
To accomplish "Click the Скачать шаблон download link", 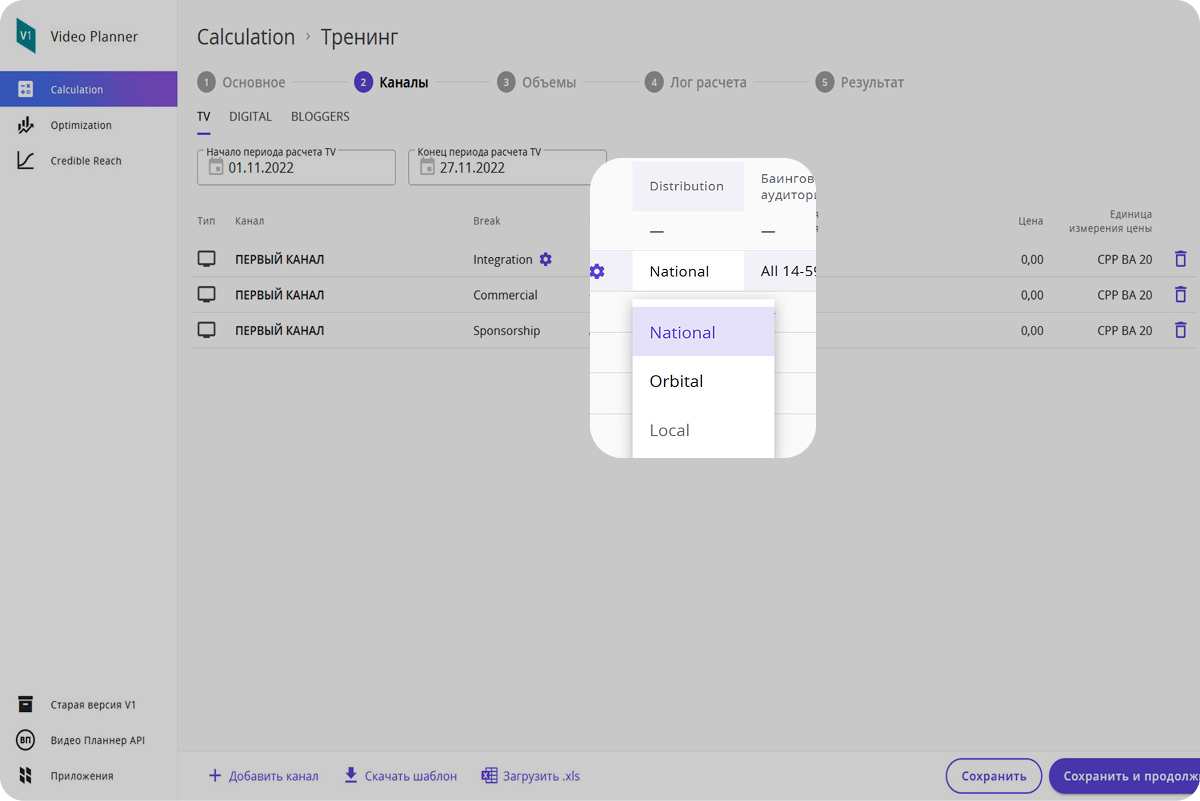I will point(400,776).
